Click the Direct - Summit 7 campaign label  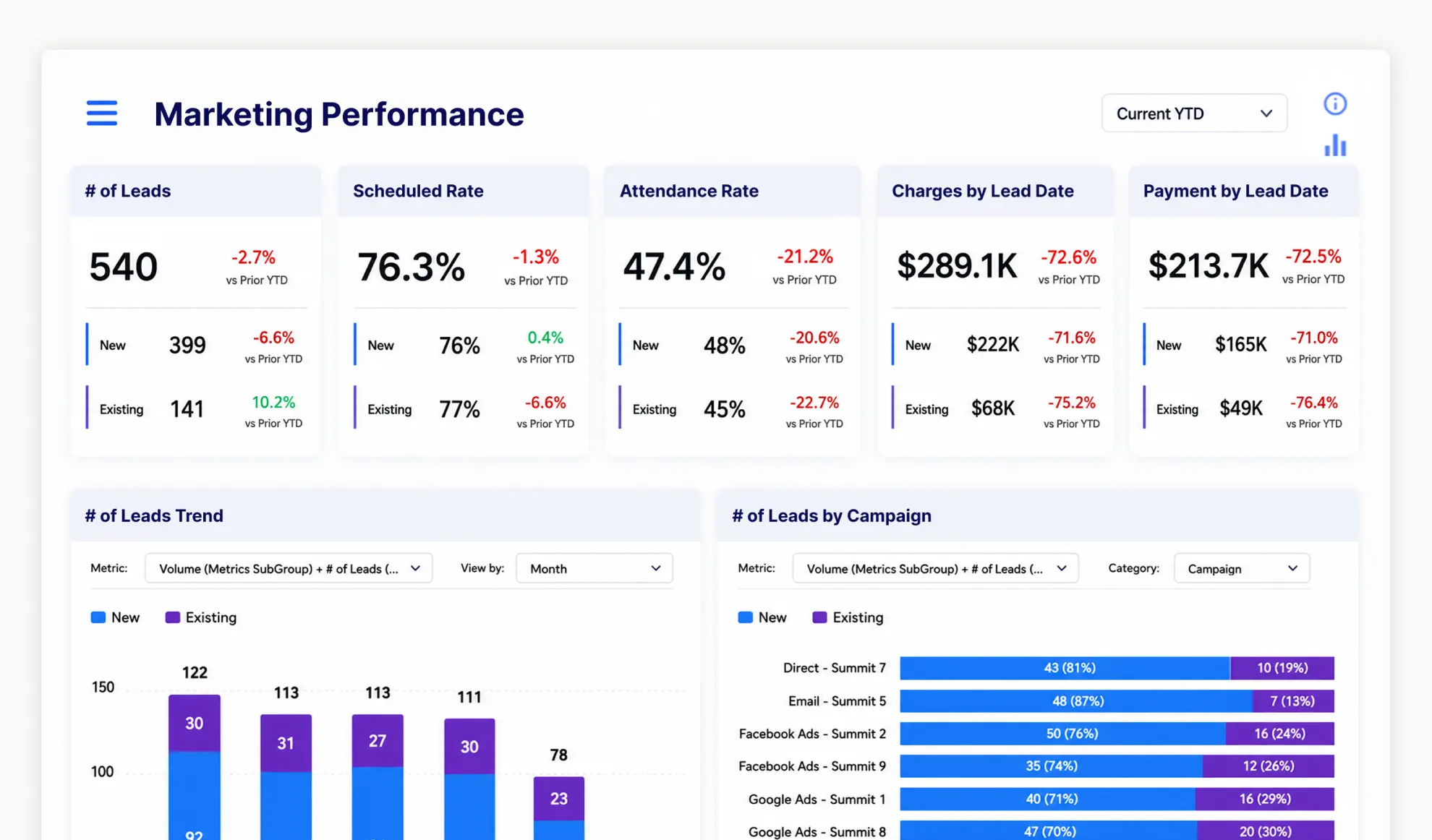pyautogui.click(x=834, y=668)
